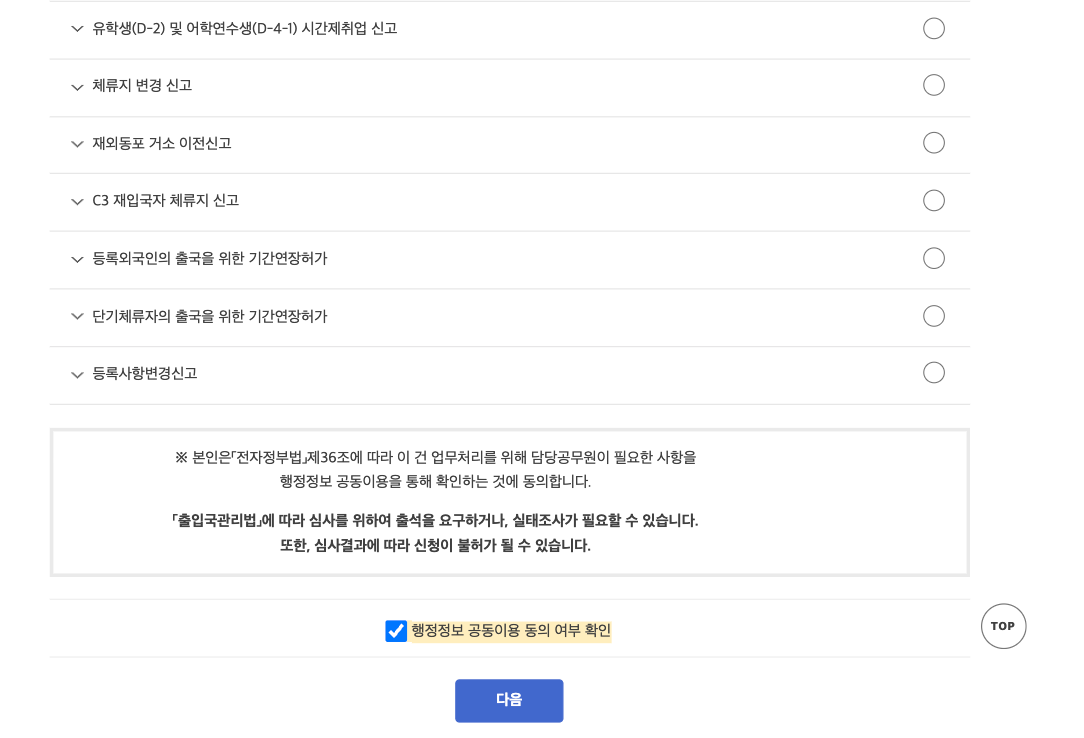Choose 등록외국인의 출국을 위한 기간연장허가 radio option
1084x738 pixels.
[x=933, y=258]
